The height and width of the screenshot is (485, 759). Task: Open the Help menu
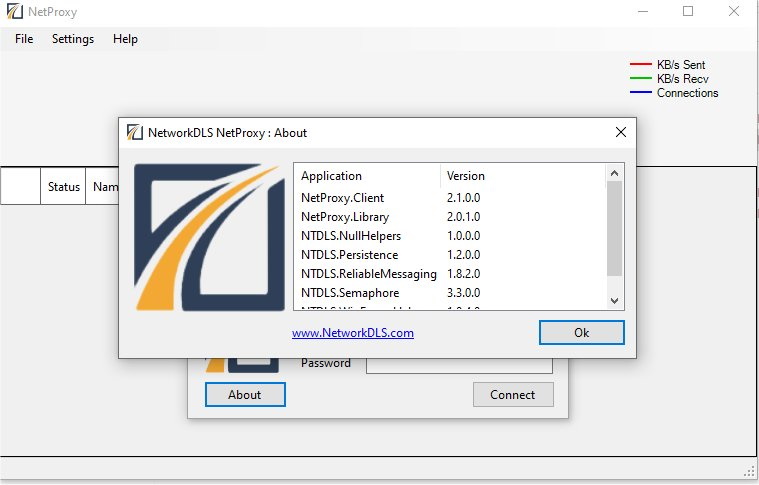click(x=125, y=39)
